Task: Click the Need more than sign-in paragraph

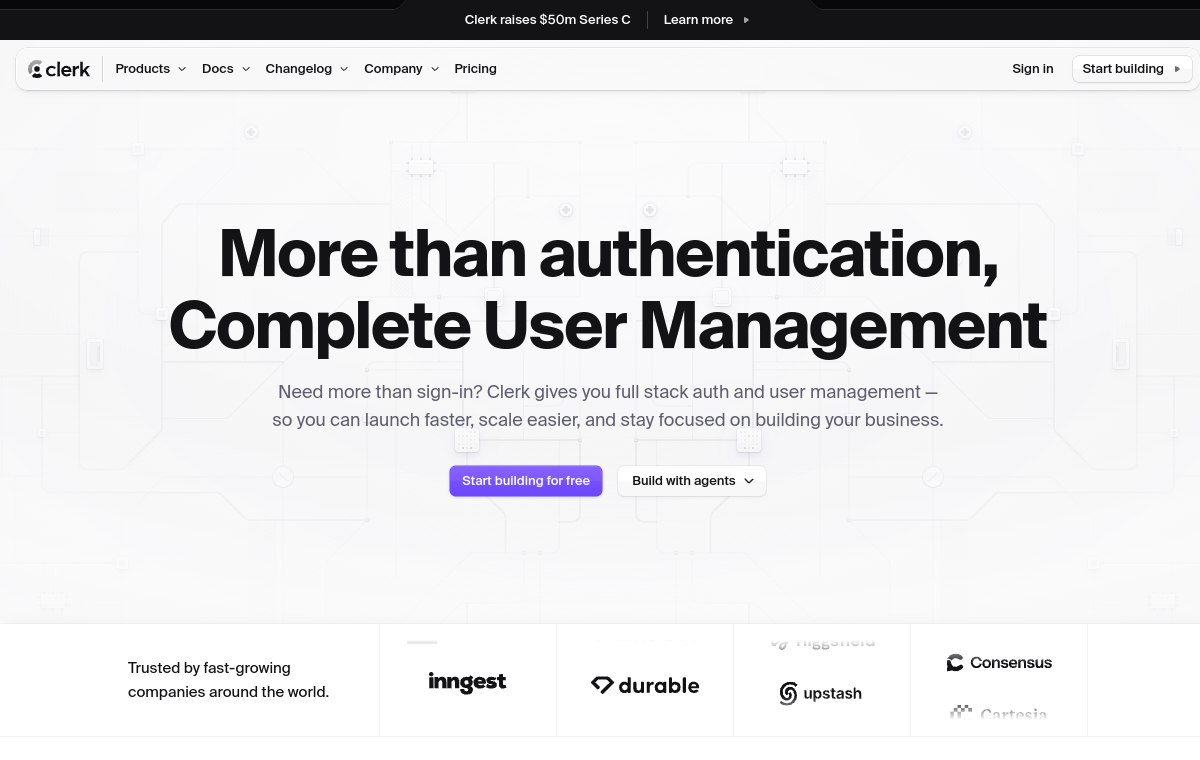Action: tap(608, 405)
